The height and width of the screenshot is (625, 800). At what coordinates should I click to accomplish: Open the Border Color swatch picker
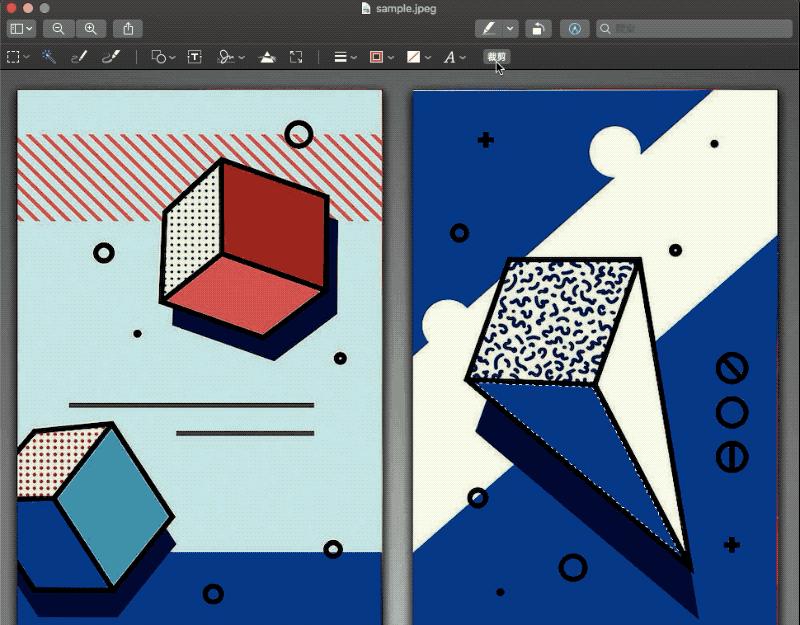[381, 57]
